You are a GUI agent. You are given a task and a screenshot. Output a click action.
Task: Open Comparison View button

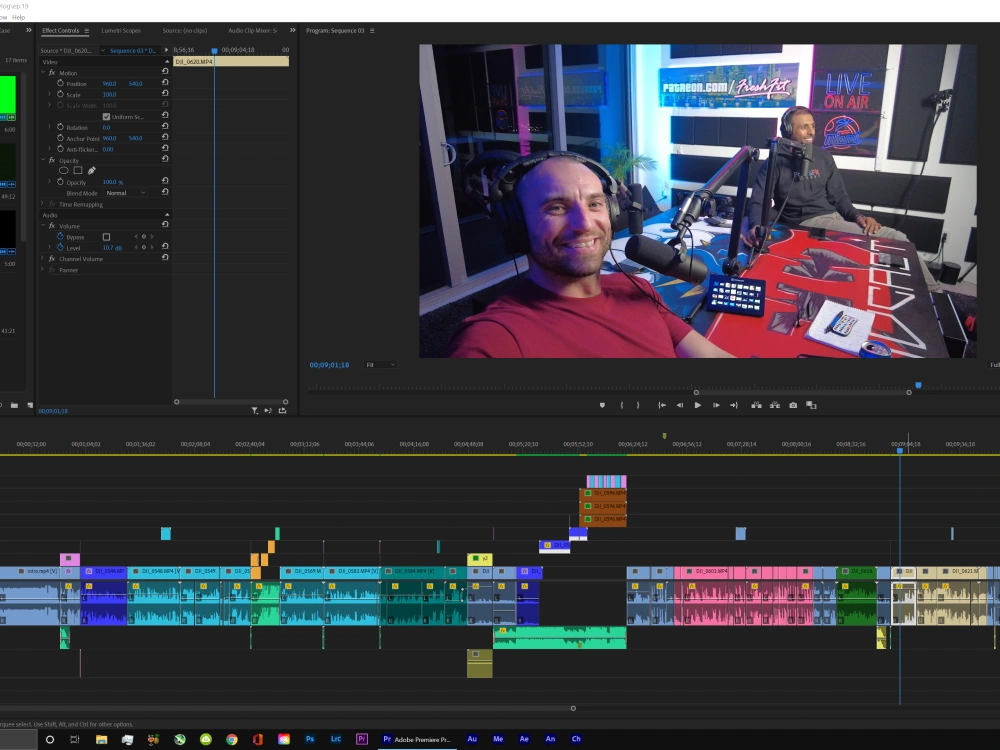point(811,405)
